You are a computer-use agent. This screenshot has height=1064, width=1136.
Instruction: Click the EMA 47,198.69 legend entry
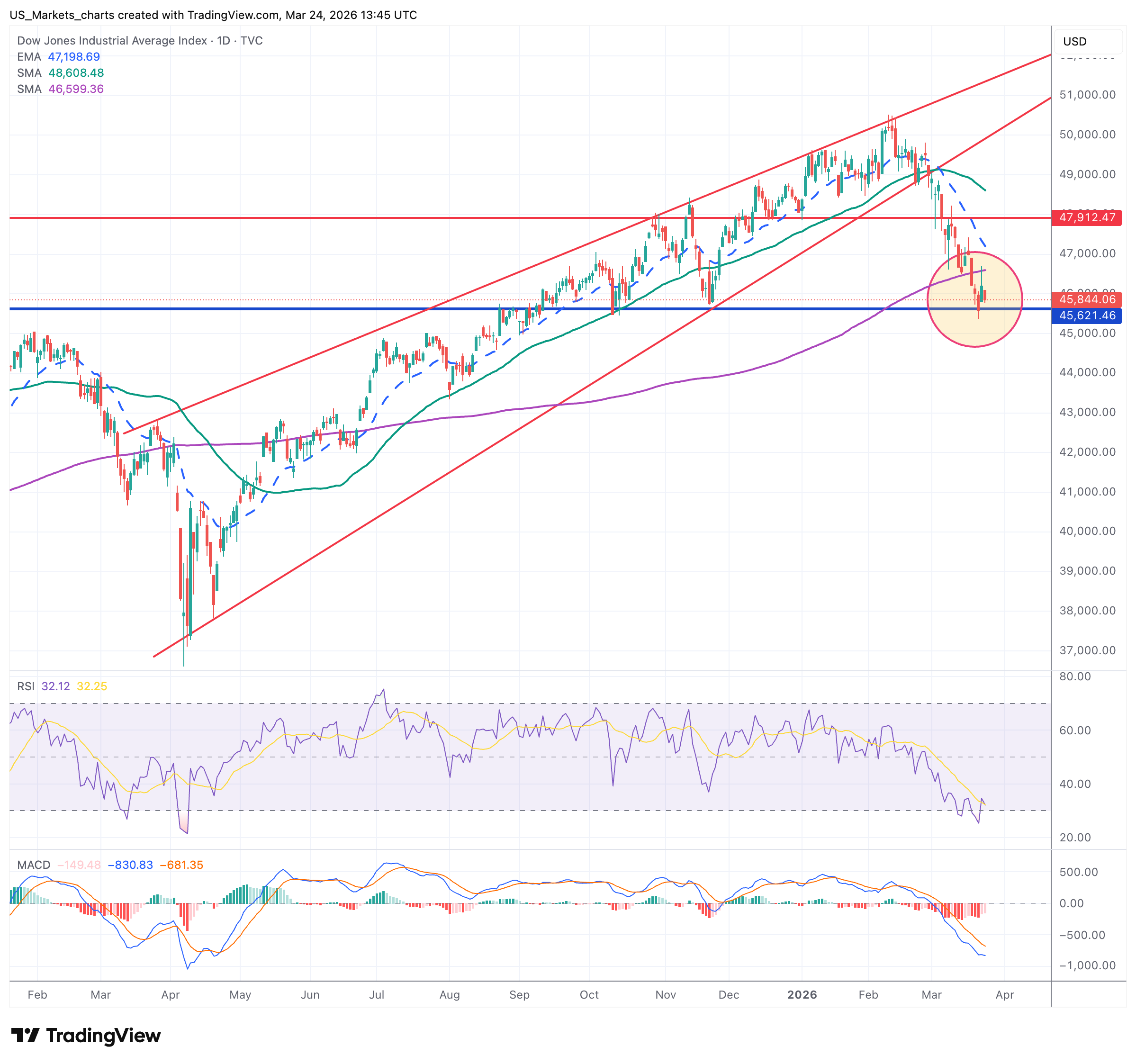pyautogui.click(x=58, y=56)
